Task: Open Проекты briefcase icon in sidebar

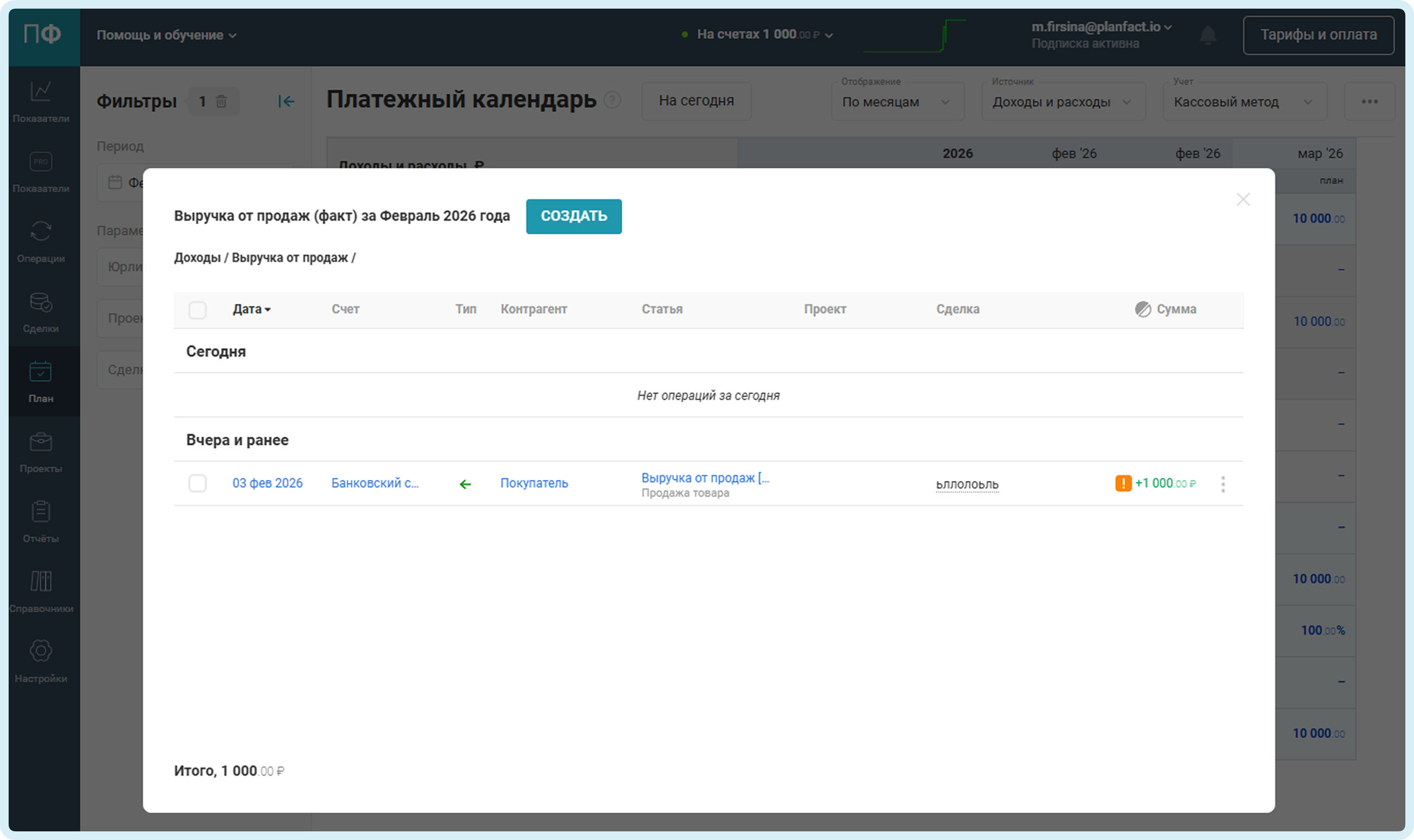Action: 41,442
